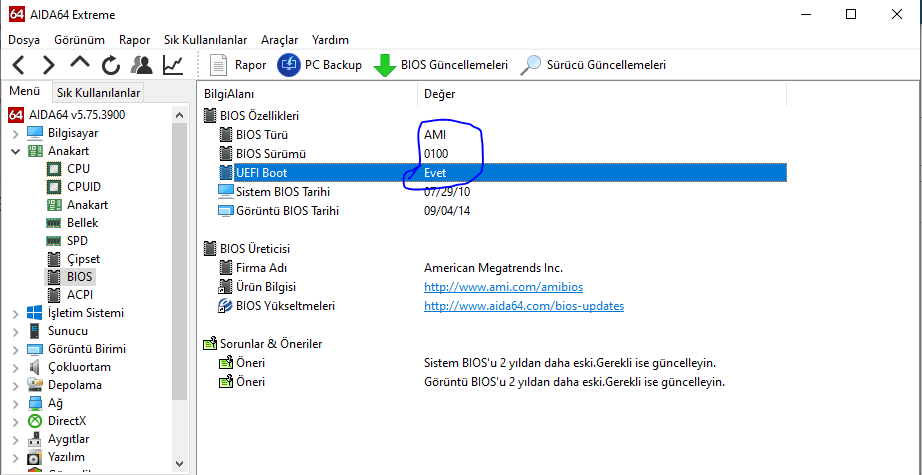The height and width of the screenshot is (475, 922).
Task: Click the DirectX Xbox icon
Action: (x=35, y=422)
